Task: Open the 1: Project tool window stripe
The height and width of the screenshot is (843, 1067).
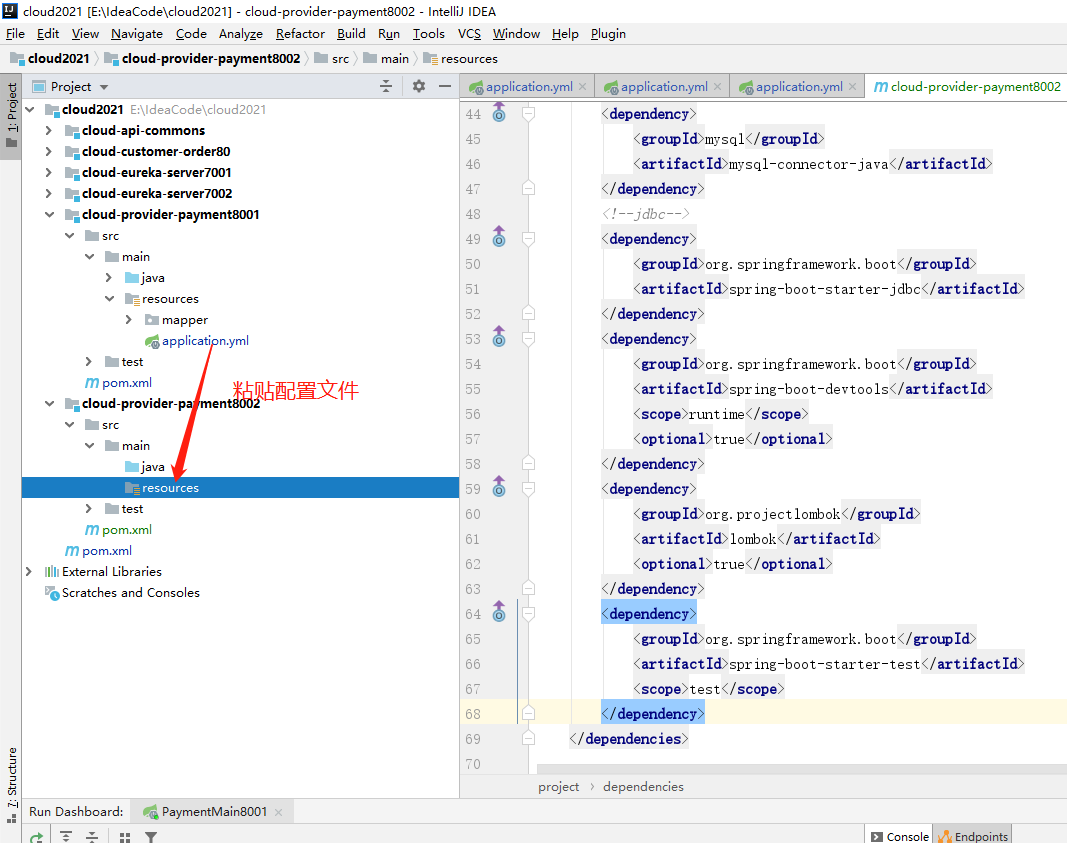Action: (x=11, y=116)
